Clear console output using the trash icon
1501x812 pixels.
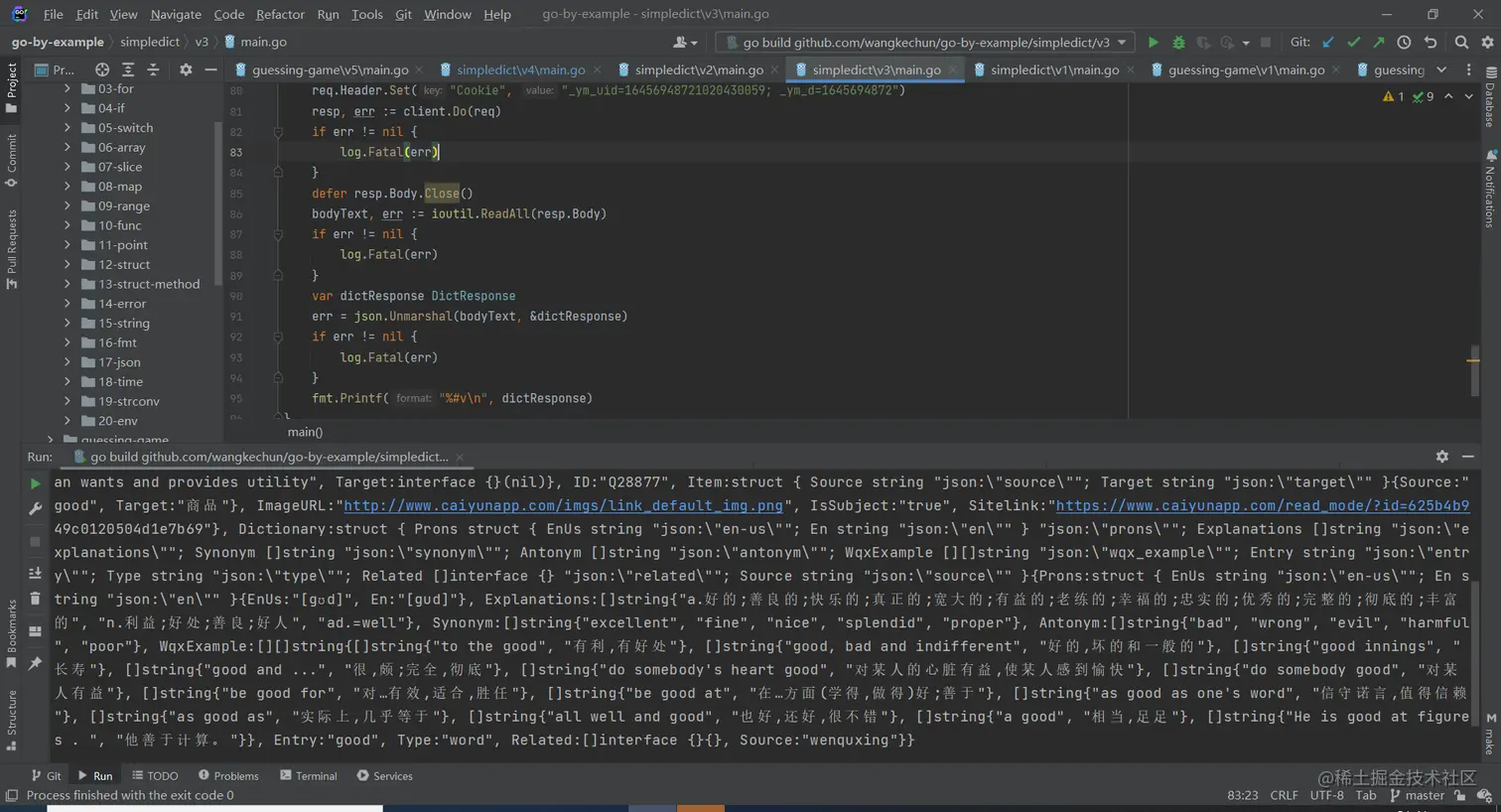(x=35, y=599)
